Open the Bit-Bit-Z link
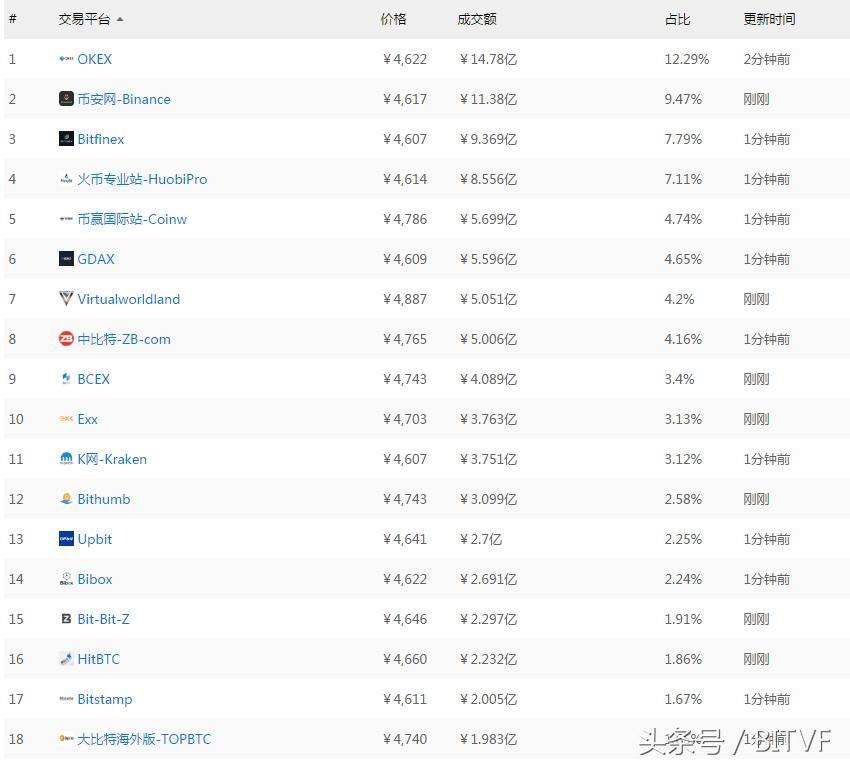 coord(104,619)
